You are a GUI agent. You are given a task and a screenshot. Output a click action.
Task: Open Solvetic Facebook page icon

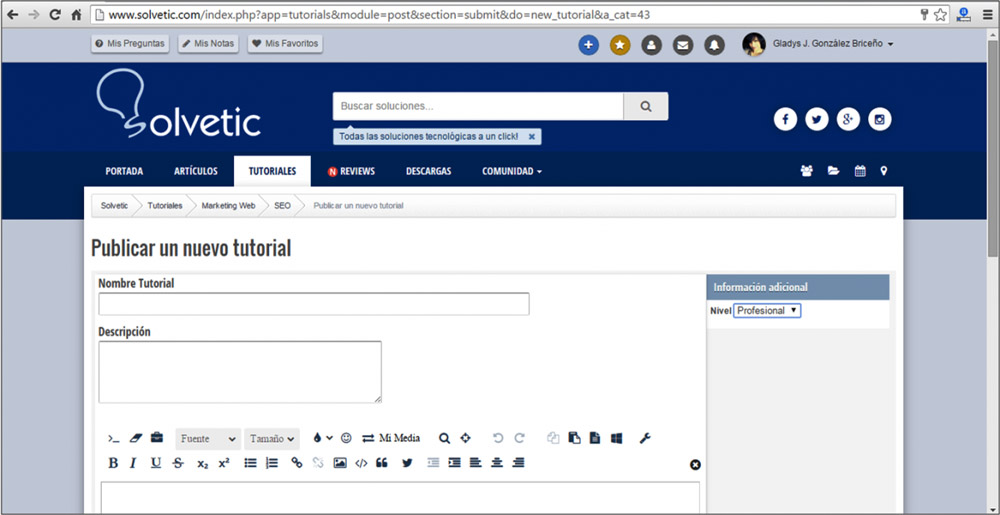785,119
